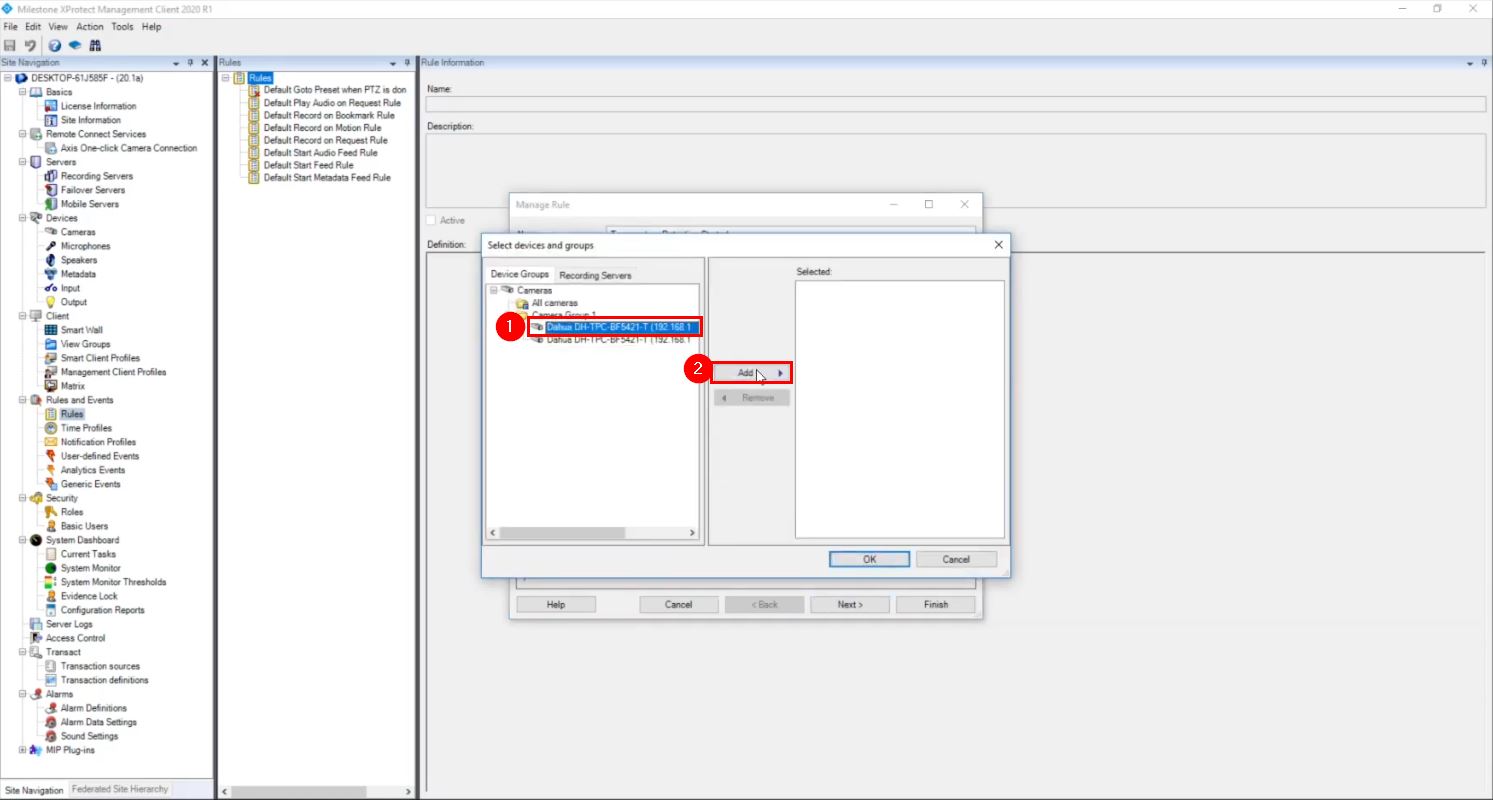1493x800 pixels.
Task: Click the Add button to select camera
Action: pos(751,372)
